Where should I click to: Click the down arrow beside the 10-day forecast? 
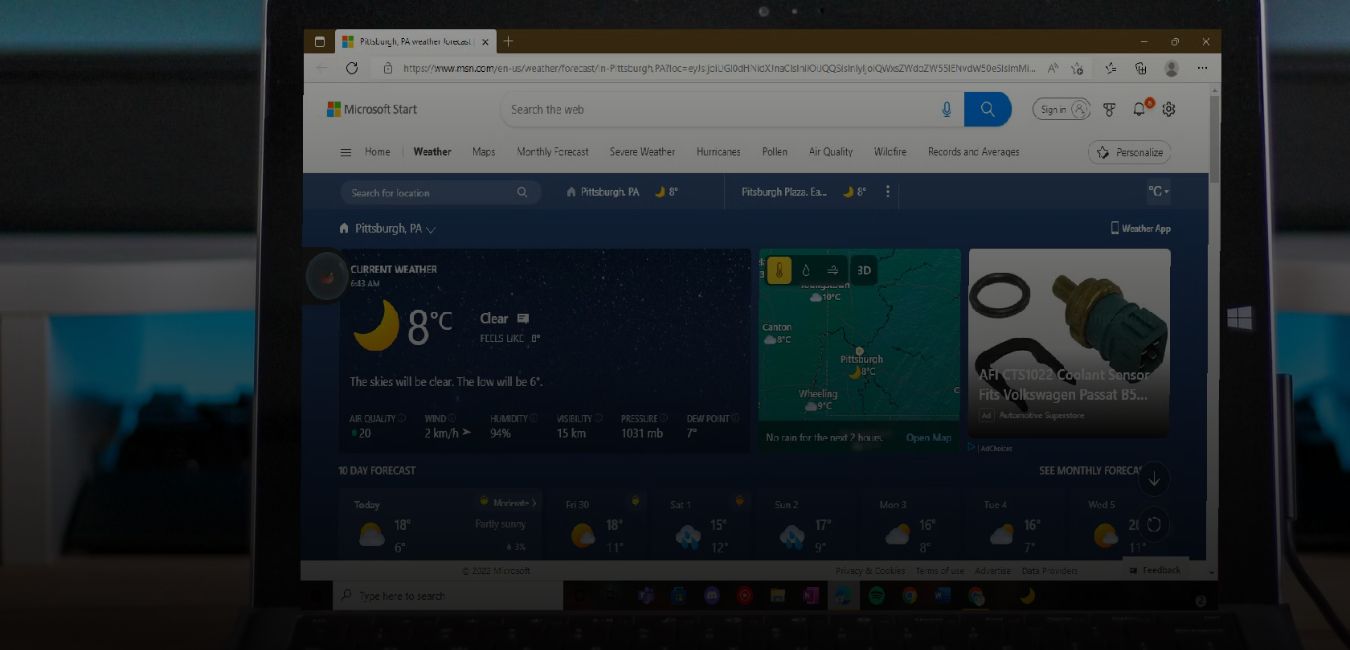click(1153, 479)
